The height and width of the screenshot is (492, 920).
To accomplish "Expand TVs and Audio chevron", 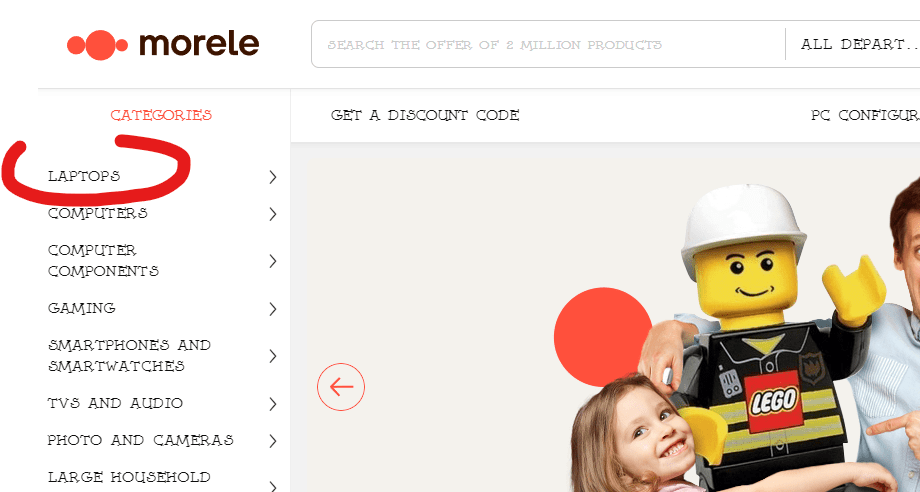I will (273, 404).
